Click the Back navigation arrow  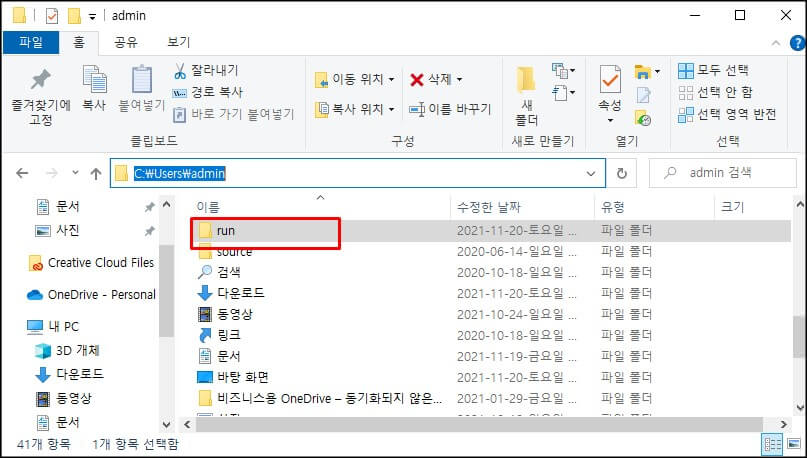tap(22, 173)
